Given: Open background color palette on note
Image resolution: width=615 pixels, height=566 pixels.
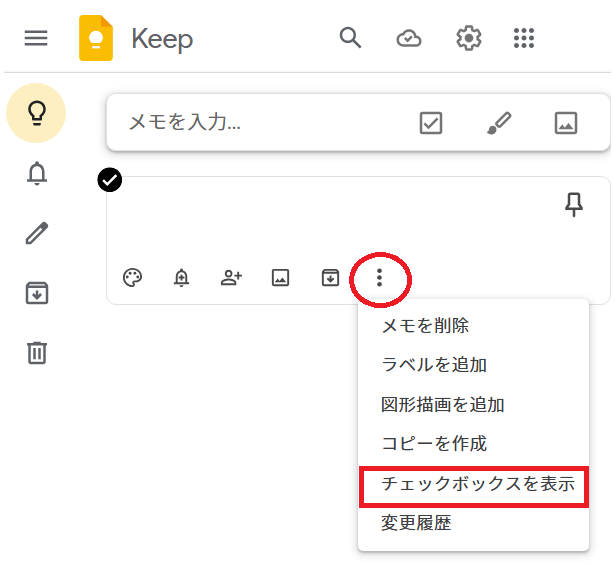Looking at the screenshot, I should coord(132,278).
